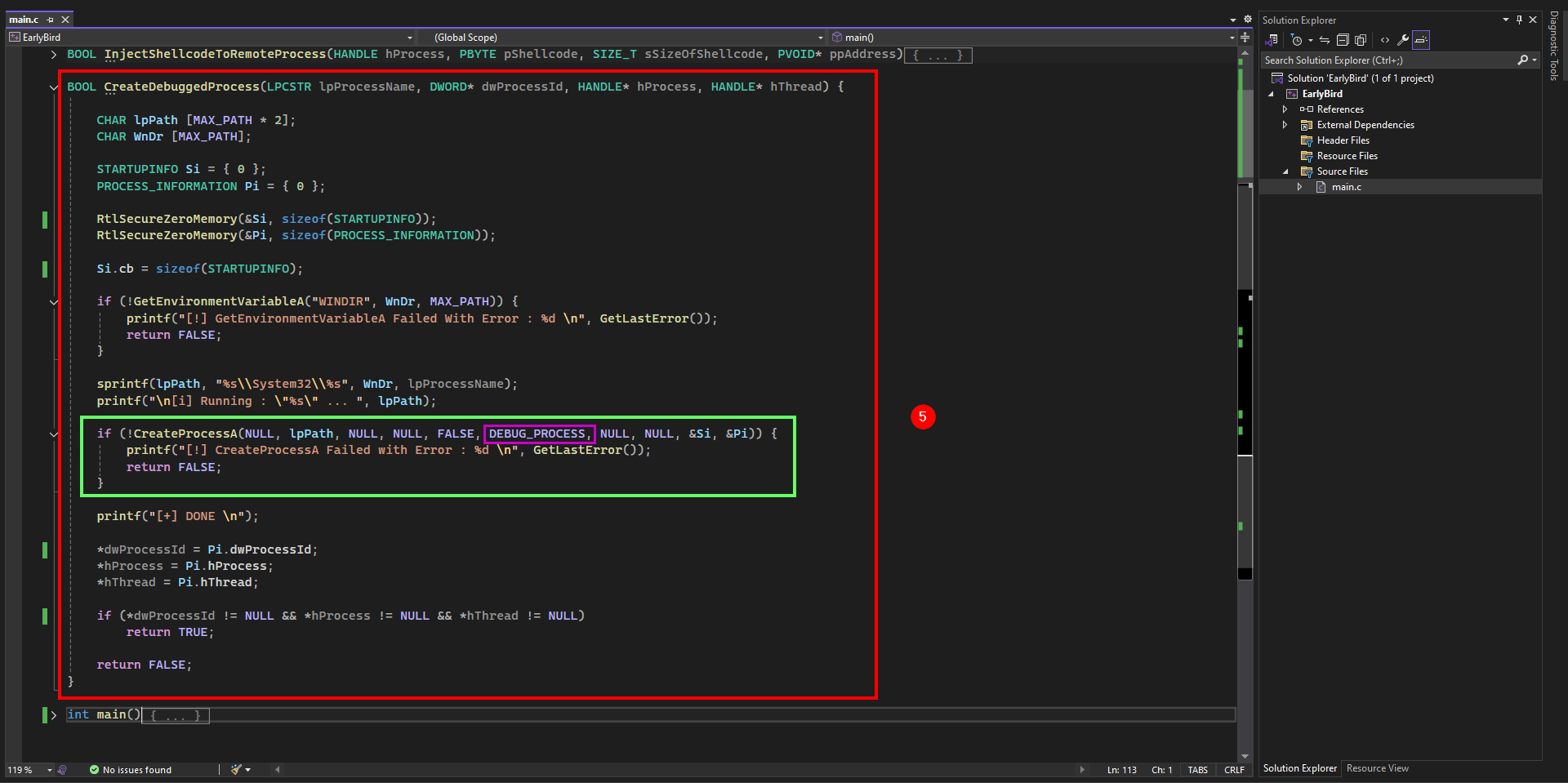This screenshot has width=1568, height=783.
Task: Expand the External Dependencies node
Action: tap(1285, 125)
